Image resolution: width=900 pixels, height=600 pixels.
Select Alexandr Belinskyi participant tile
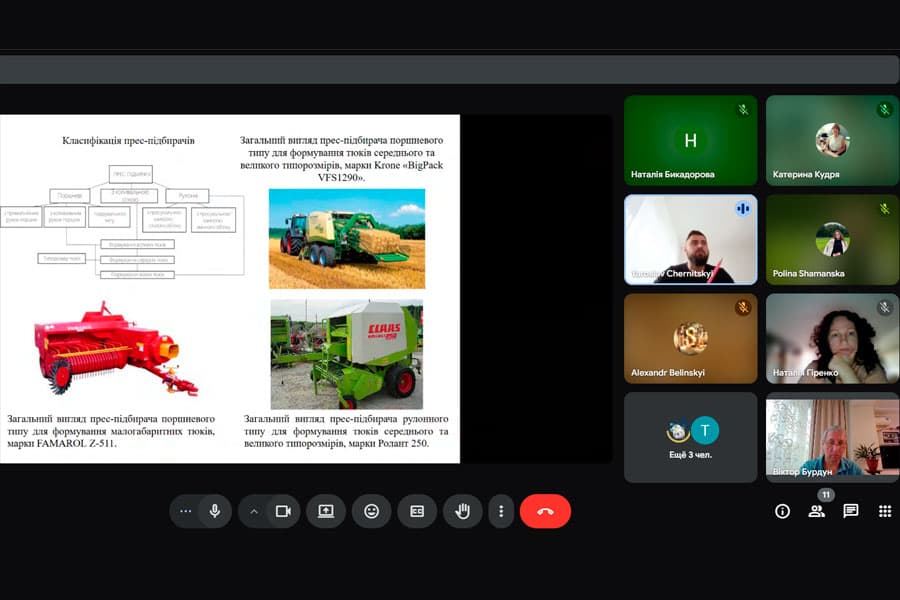(x=690, y=338)
